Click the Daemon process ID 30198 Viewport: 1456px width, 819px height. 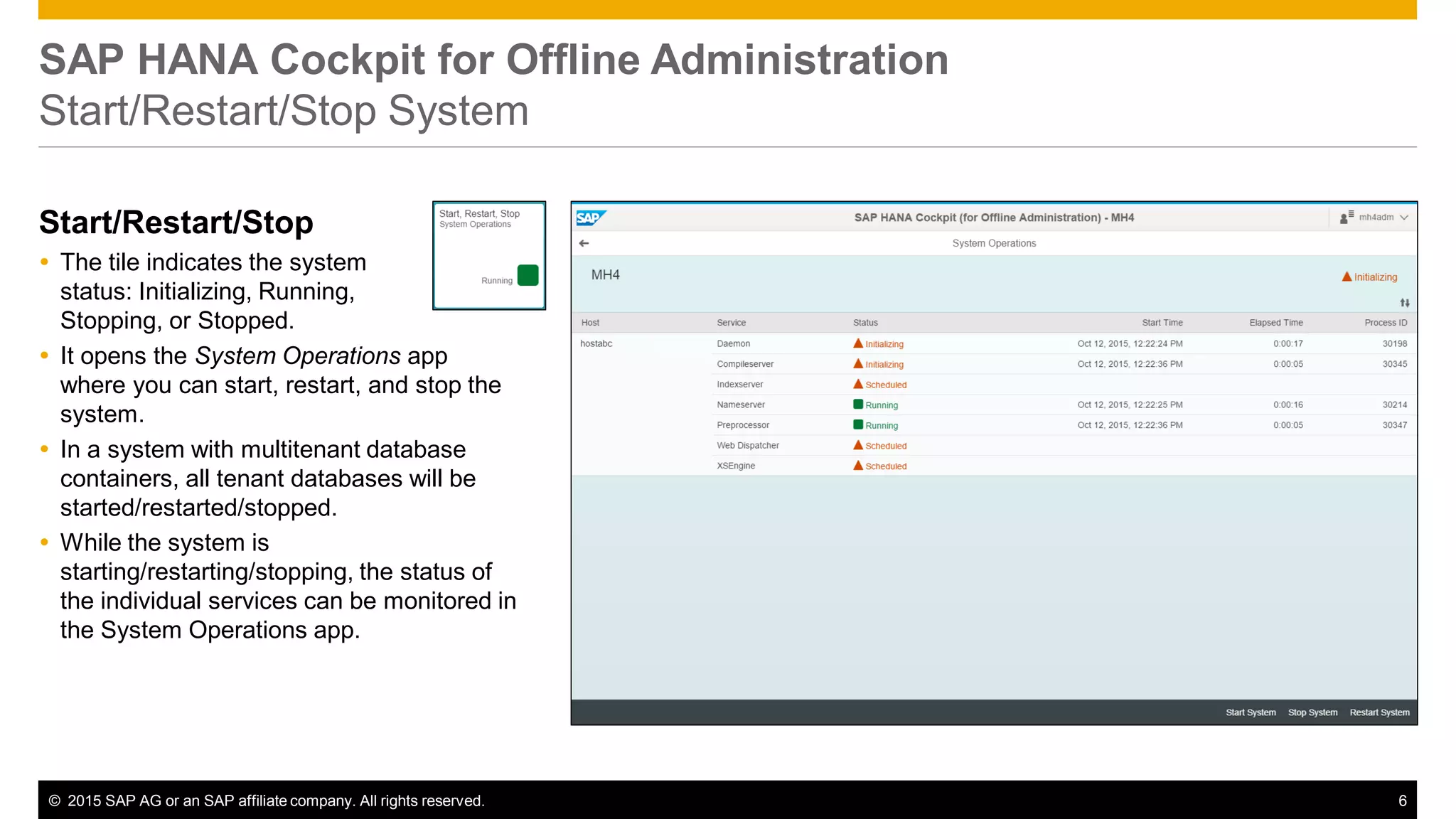(x=1394, y=343)
